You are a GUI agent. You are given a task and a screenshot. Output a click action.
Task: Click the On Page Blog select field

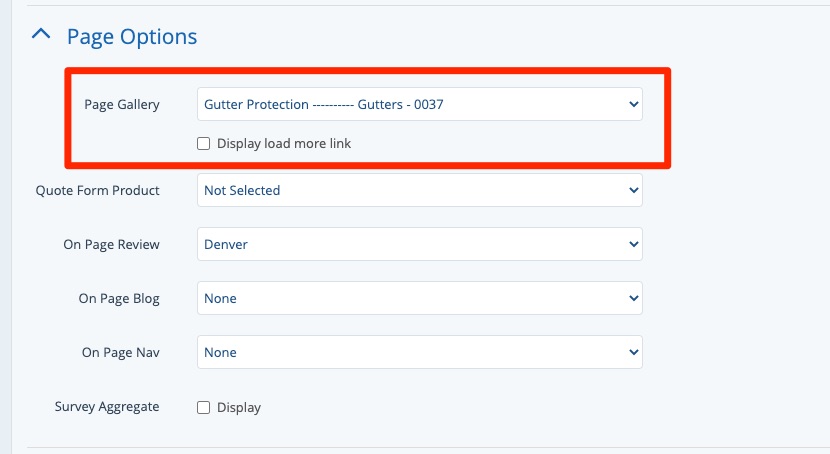[x=419, y=298]
